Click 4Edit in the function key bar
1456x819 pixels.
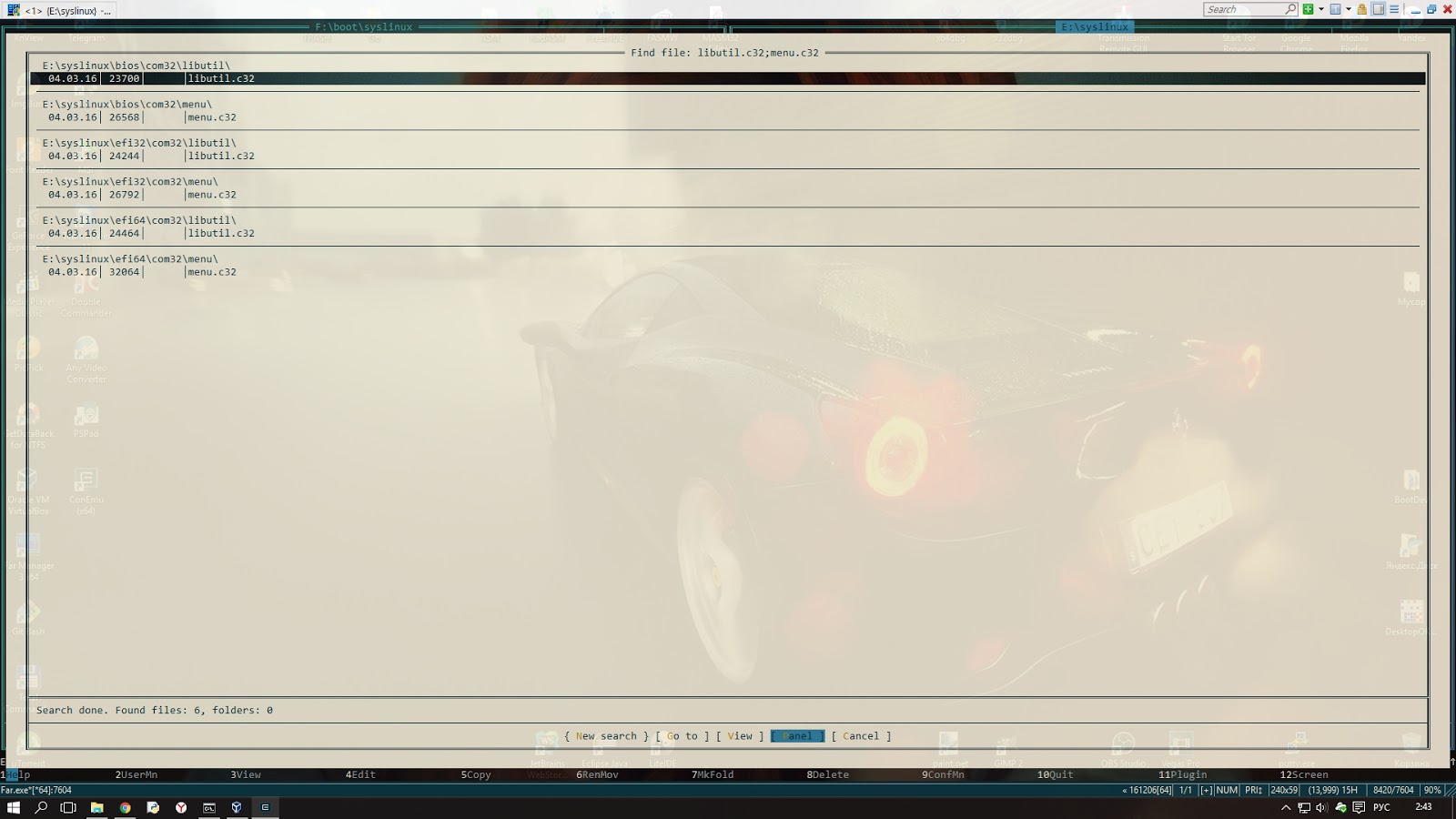(360, 775)
